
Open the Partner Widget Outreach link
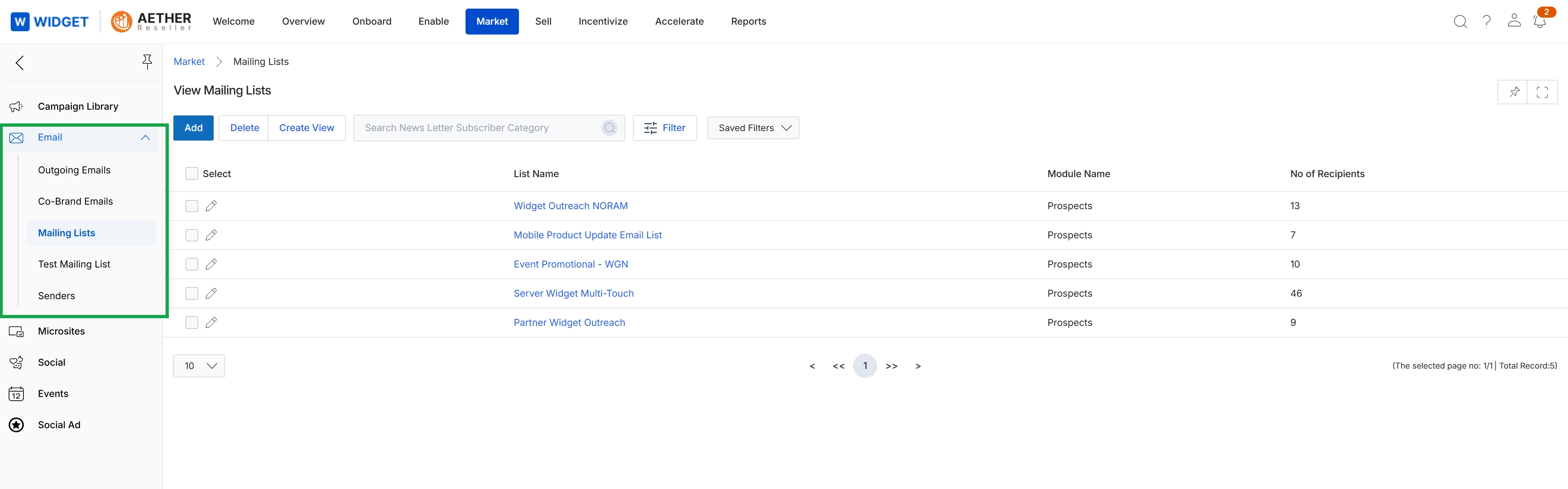[569, 323]
